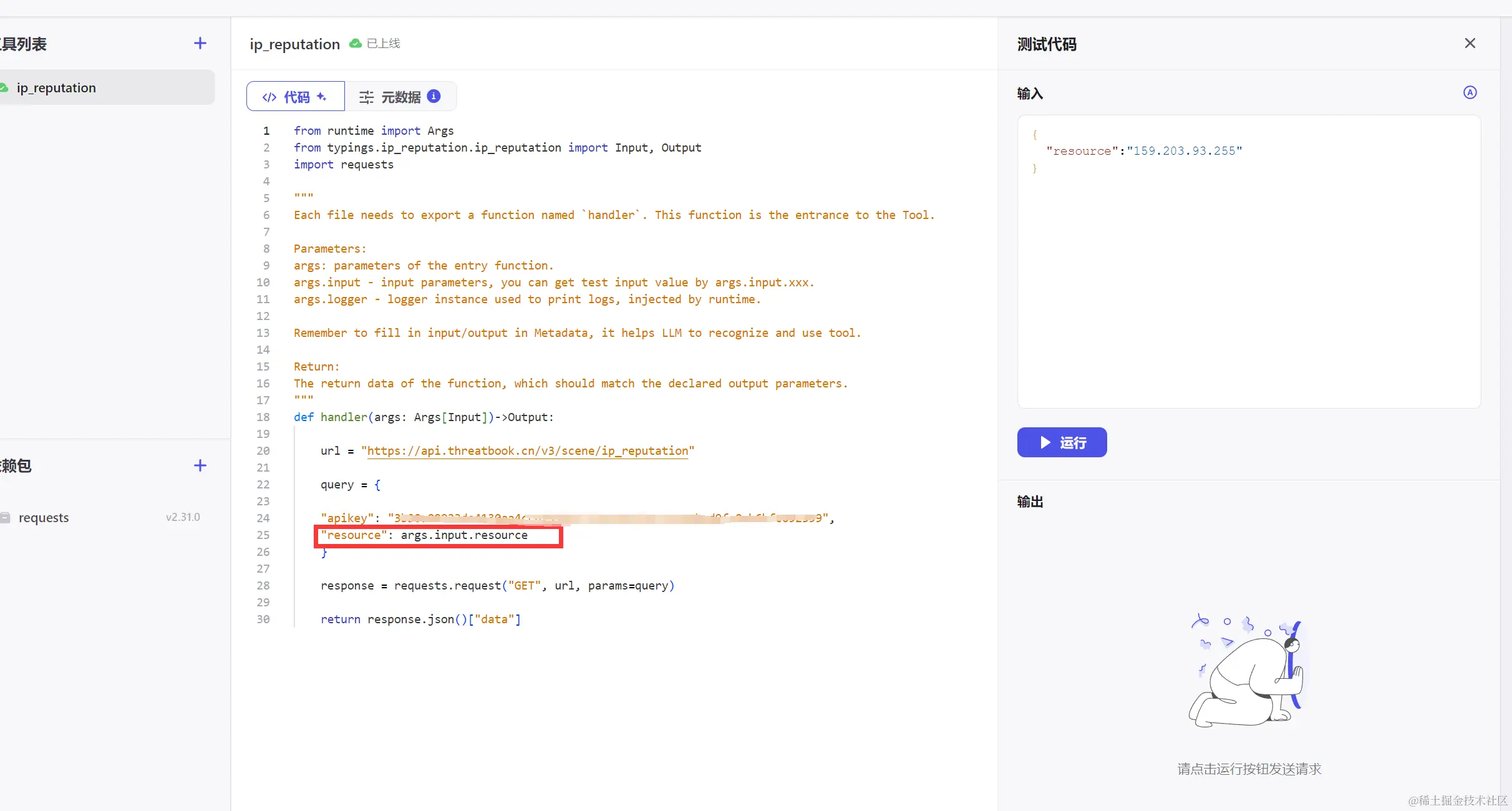Open the threatbook API URL link
The width and height of the screenshot is (1512, 811).
tap(527, 450)
